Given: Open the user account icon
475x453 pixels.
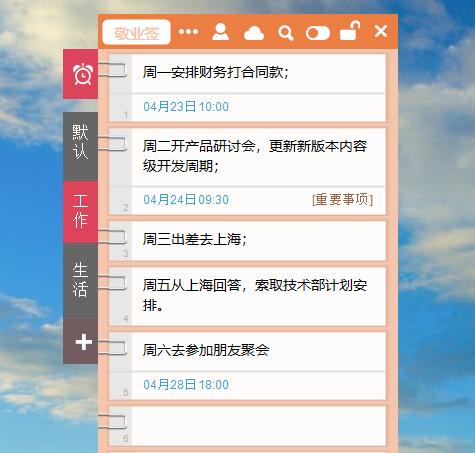Looking at the screenshot, I should pos(220,32).
